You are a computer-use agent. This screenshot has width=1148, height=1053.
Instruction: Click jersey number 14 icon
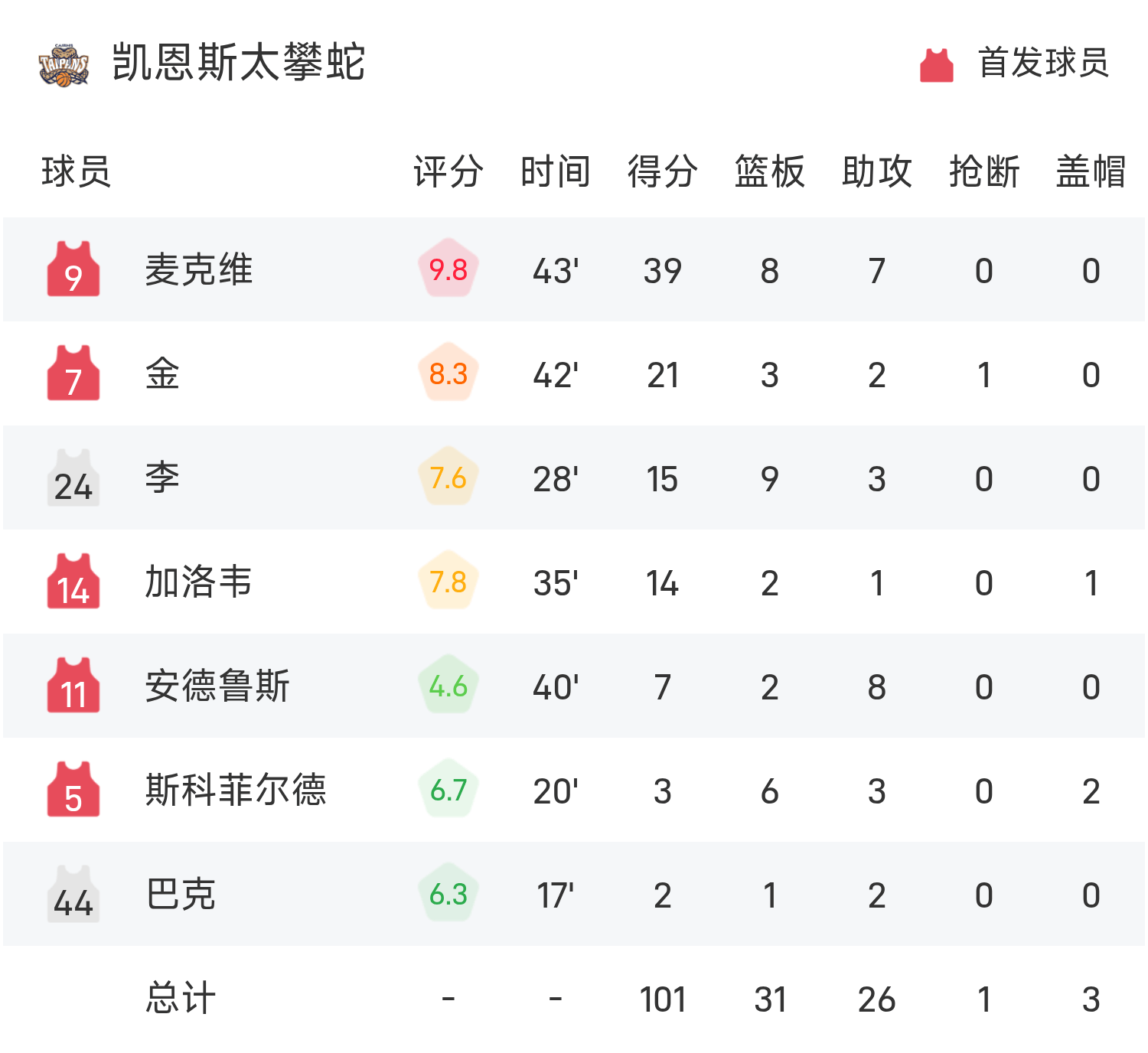[x=73, y=582]
